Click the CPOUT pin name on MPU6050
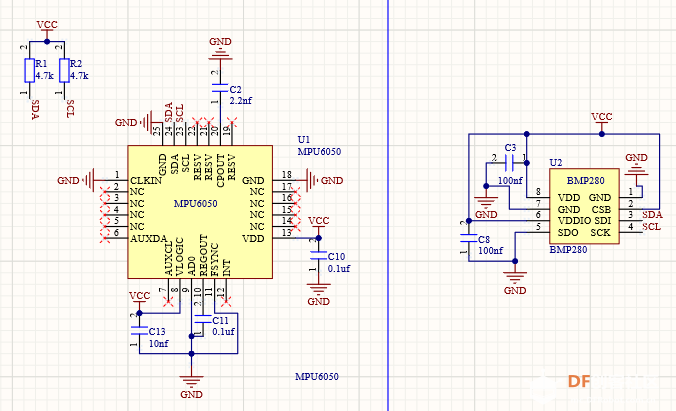This screenshot has width=676, height=411. [220, 171]
